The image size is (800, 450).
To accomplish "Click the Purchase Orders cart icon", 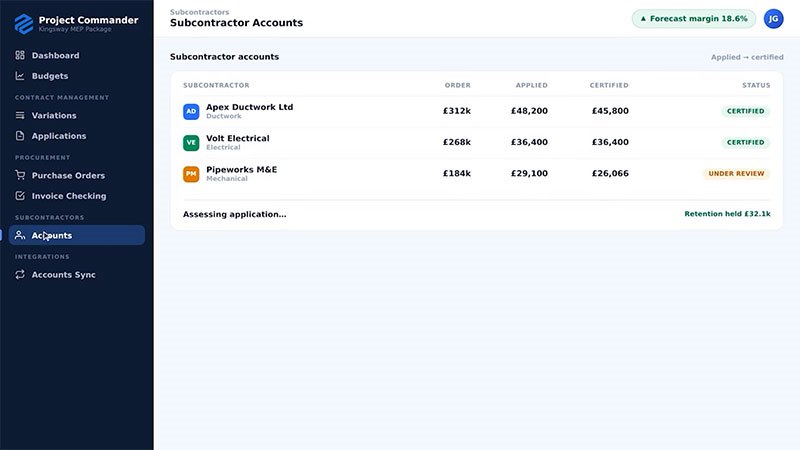I will point(20,176).
